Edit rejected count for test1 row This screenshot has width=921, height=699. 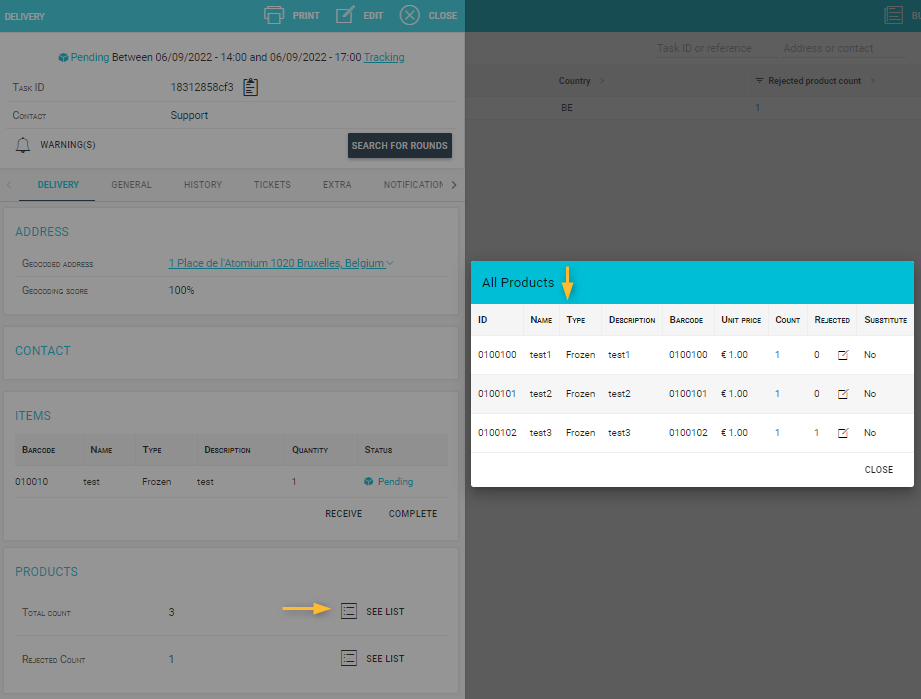(843, 355)
